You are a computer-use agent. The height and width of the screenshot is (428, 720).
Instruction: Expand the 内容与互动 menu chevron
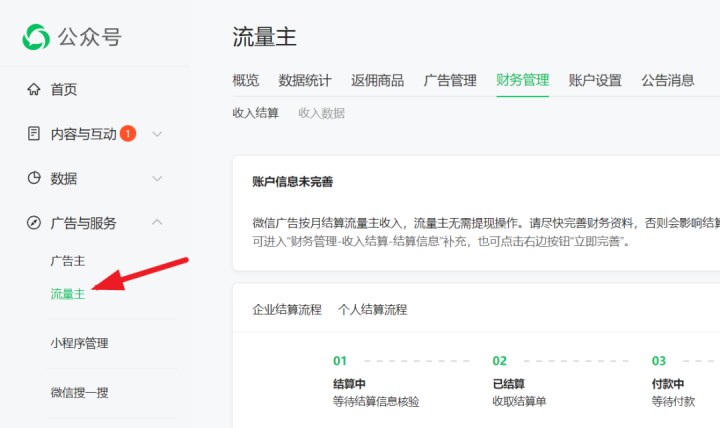click(157, 133)
